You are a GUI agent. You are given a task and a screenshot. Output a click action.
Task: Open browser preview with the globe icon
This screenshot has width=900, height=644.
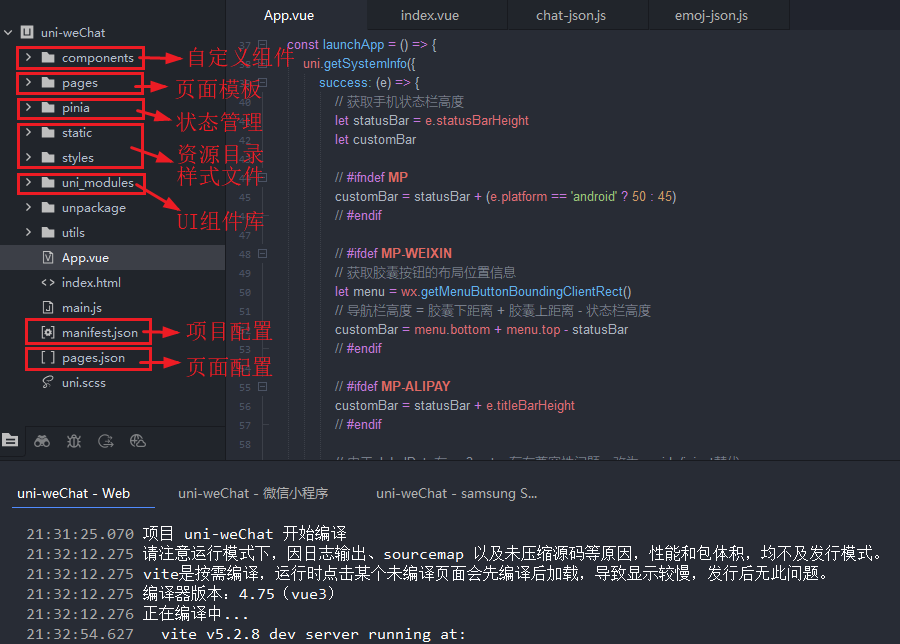137,440
